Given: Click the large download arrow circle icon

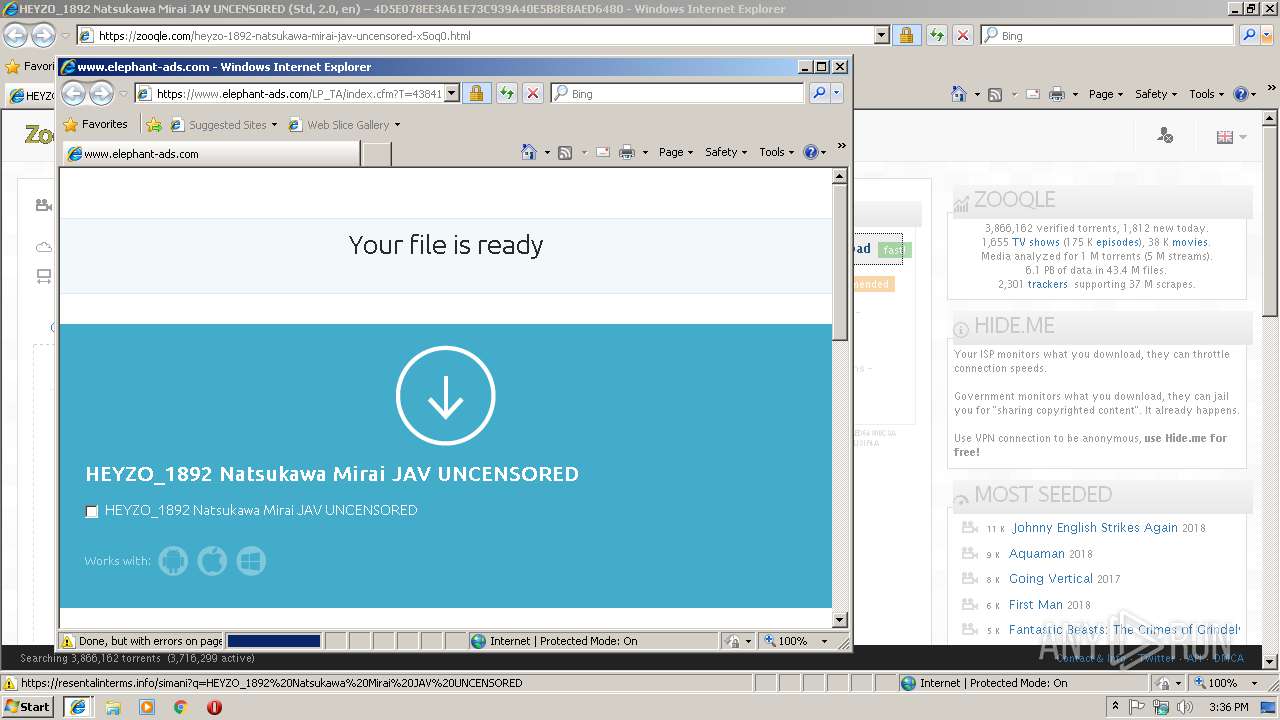Looking at the screenshot, I should [445, 396].
